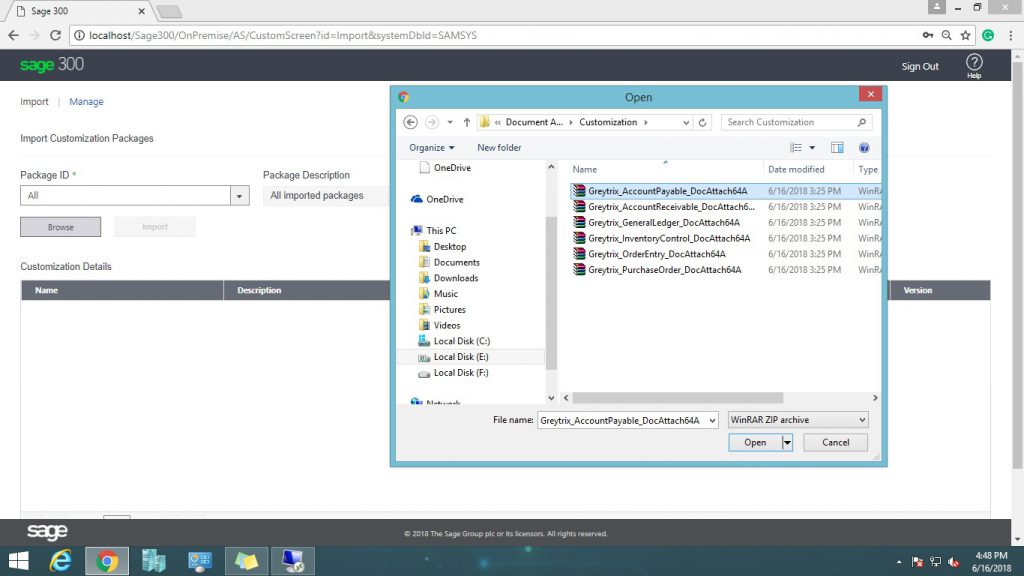Click the saved password key icon
Viewport: 1024px width, 576px height.
click(928, 35)
